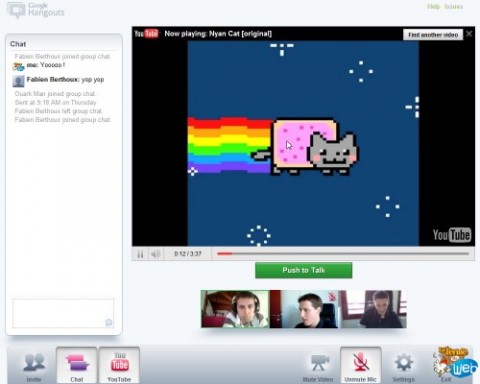This screenshot has height=384, width=480.
Task: Open the Settings gear icon
Action: (404, 363)
